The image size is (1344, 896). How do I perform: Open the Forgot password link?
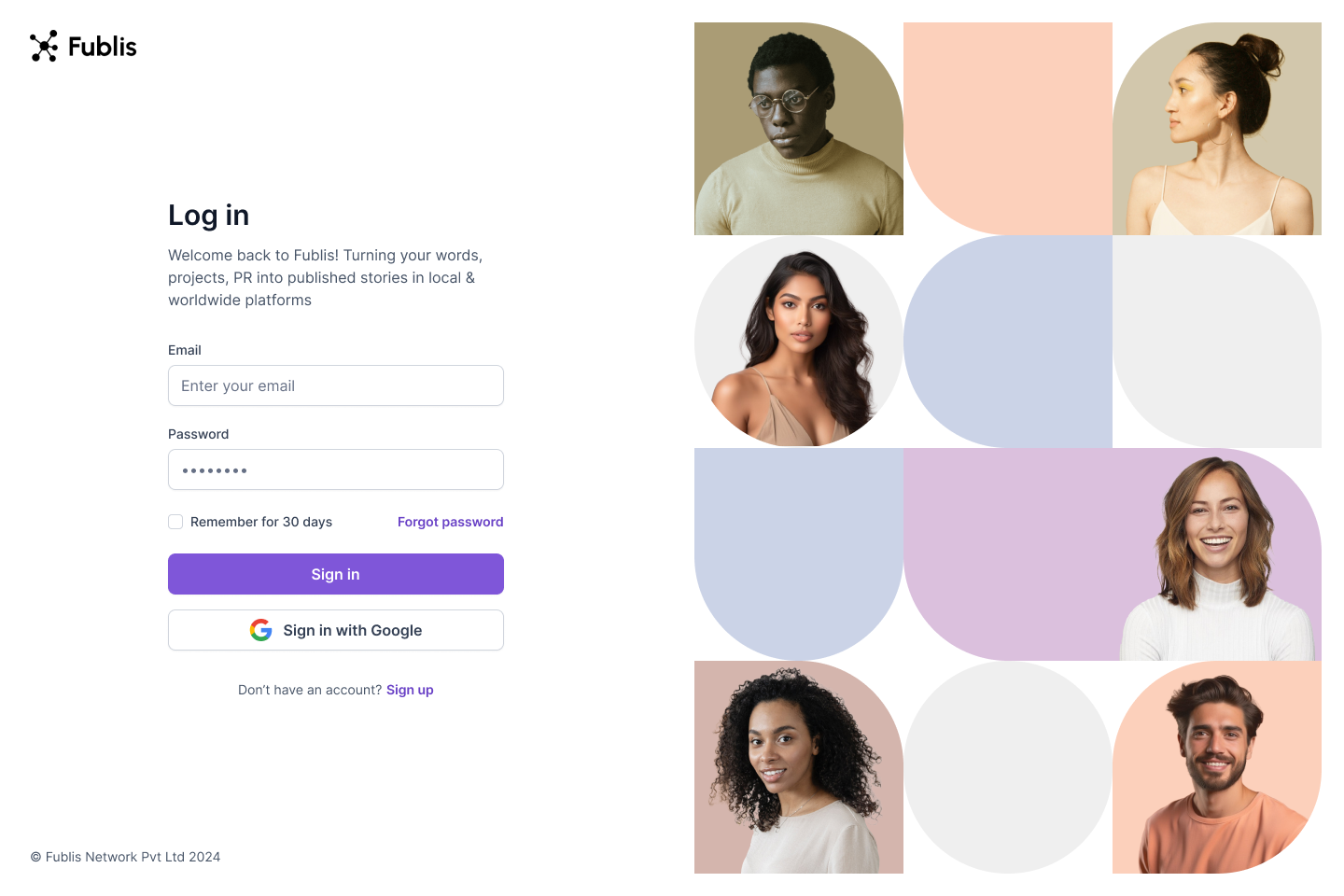coord(450,522)
